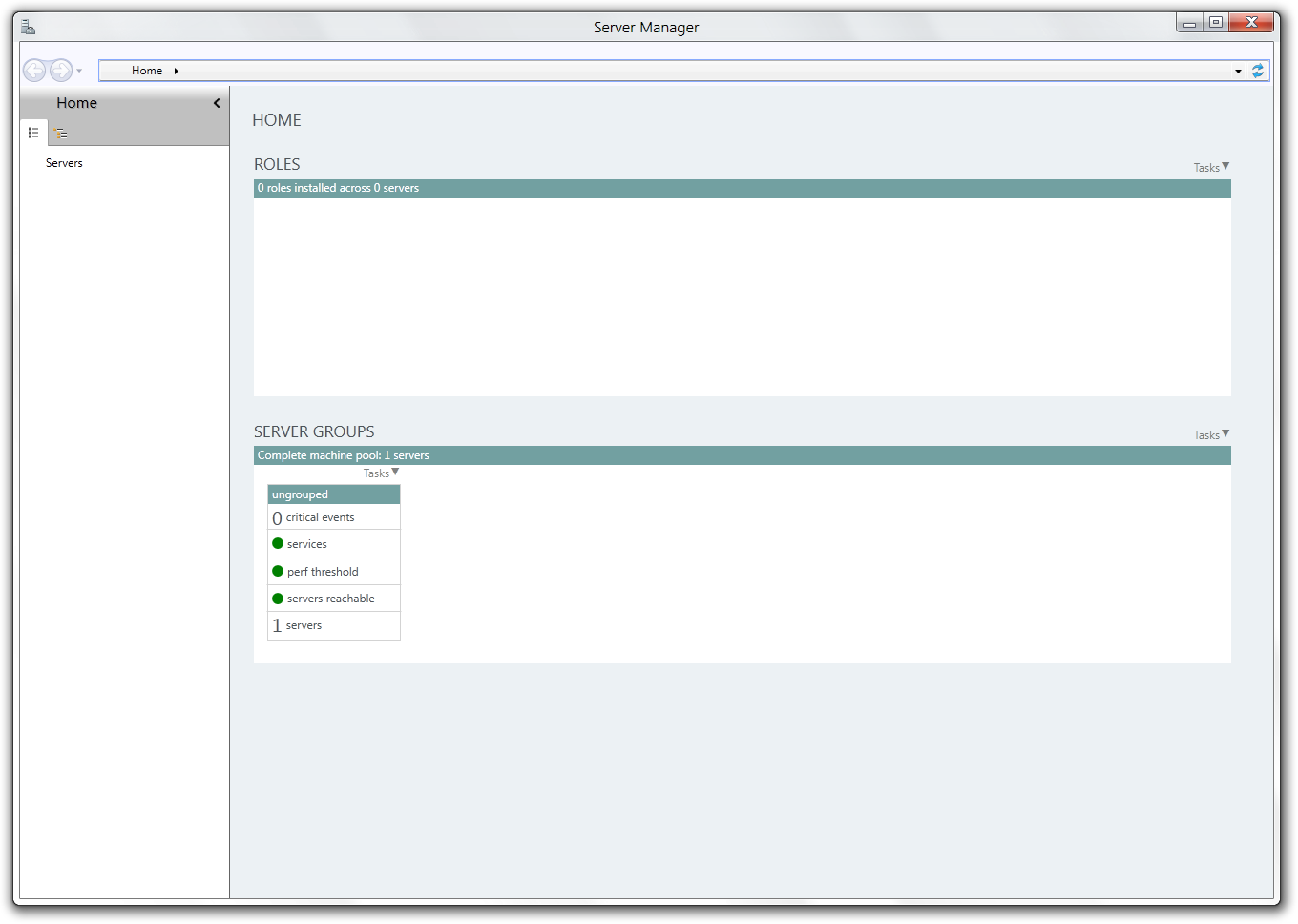Open the Tasks dropdown for Server Groups section
This screenshot has height=924, width=1298.
pyautogui.click(x=1211, y=434)
